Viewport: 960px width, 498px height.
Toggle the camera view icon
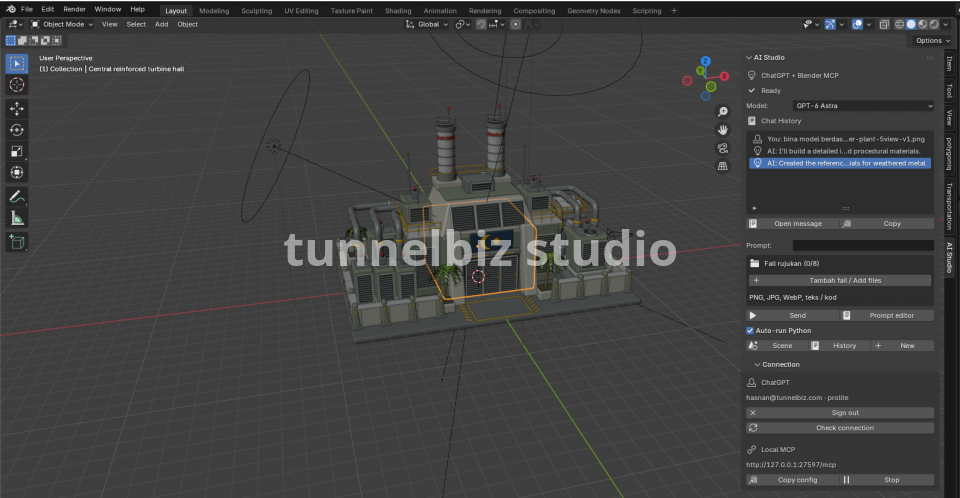point(723,148)
